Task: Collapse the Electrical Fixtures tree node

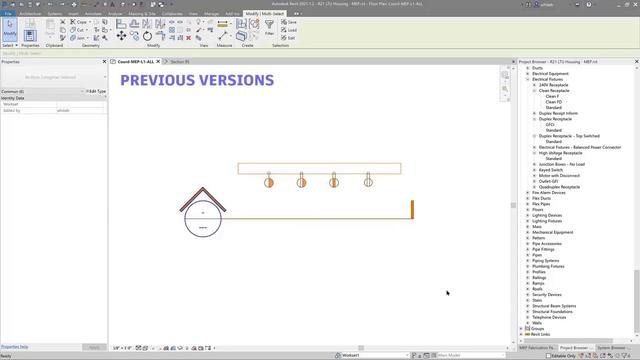Action: pyautogui.click(x=528, y=79)
